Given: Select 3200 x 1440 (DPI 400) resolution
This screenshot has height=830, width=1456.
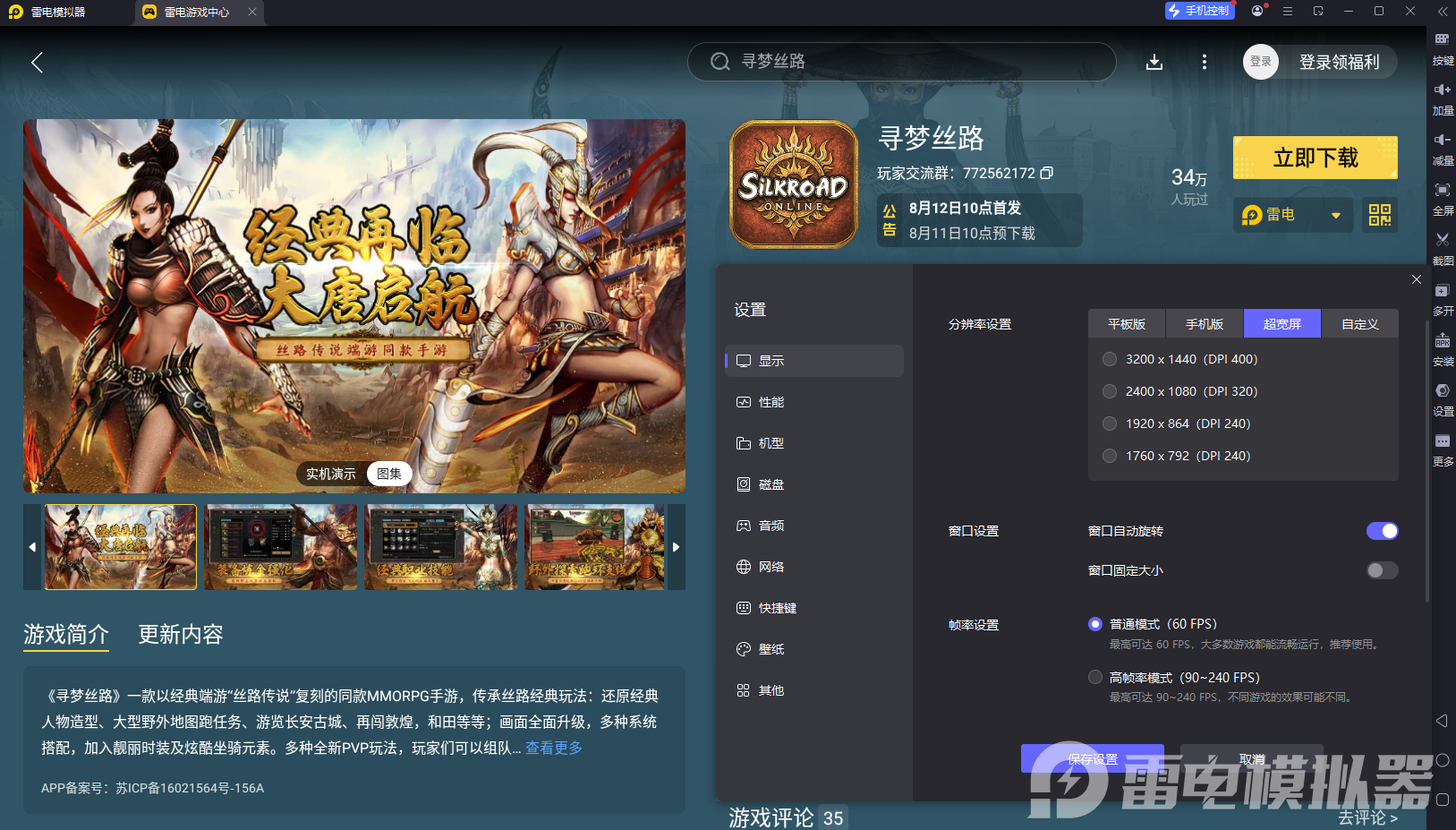Looking at the screenshot, I should pos(1110,359).
